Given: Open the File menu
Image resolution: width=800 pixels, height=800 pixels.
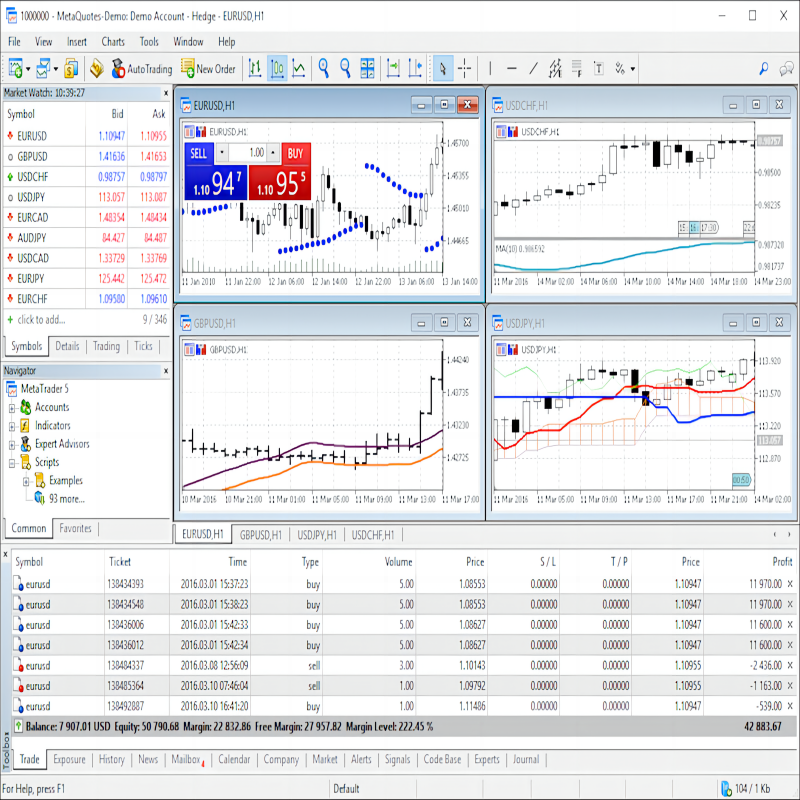Looking at the screenshot, I should point(14,42).
